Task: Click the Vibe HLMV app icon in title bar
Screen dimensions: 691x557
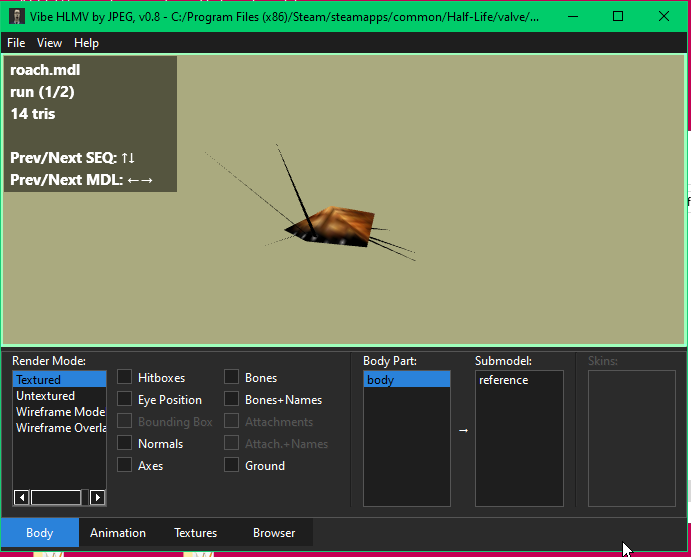Action: 17,17
